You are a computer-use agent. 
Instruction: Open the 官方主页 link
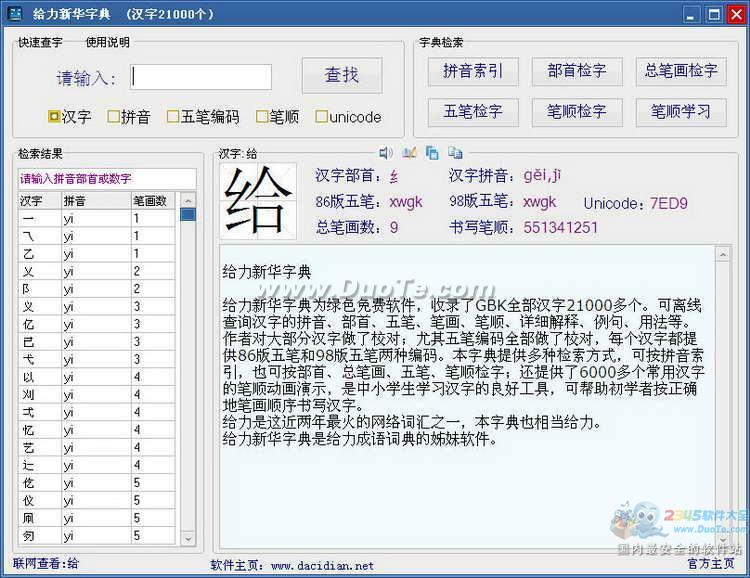711,564
